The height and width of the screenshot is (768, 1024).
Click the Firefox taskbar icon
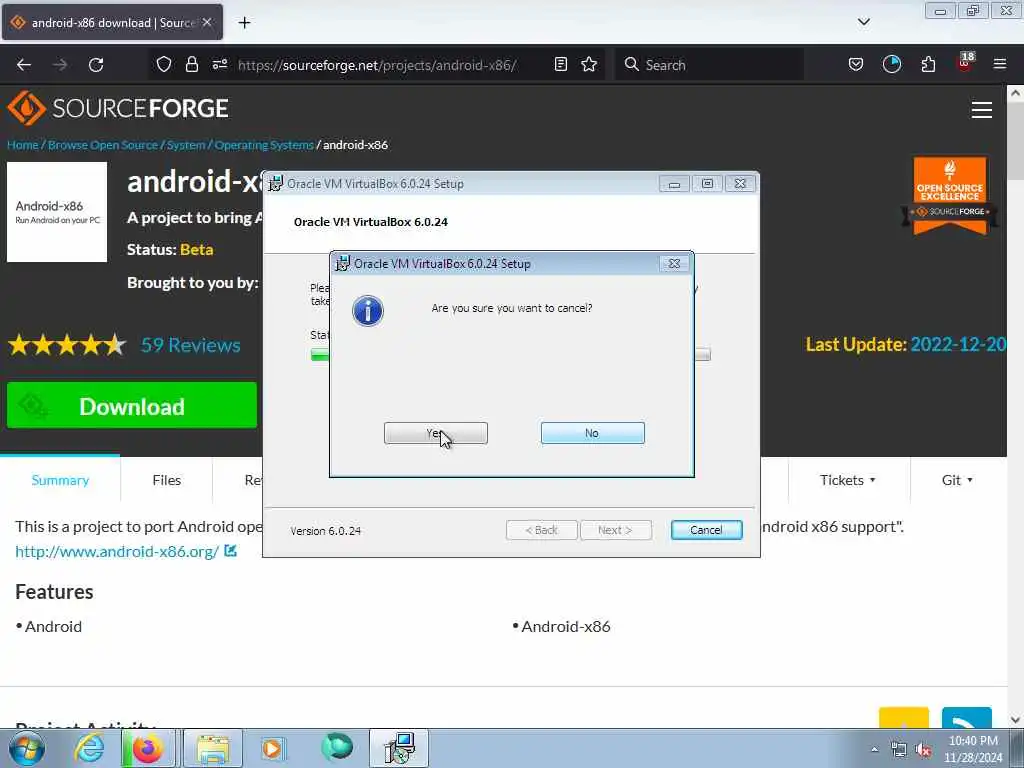pos(148,748)
